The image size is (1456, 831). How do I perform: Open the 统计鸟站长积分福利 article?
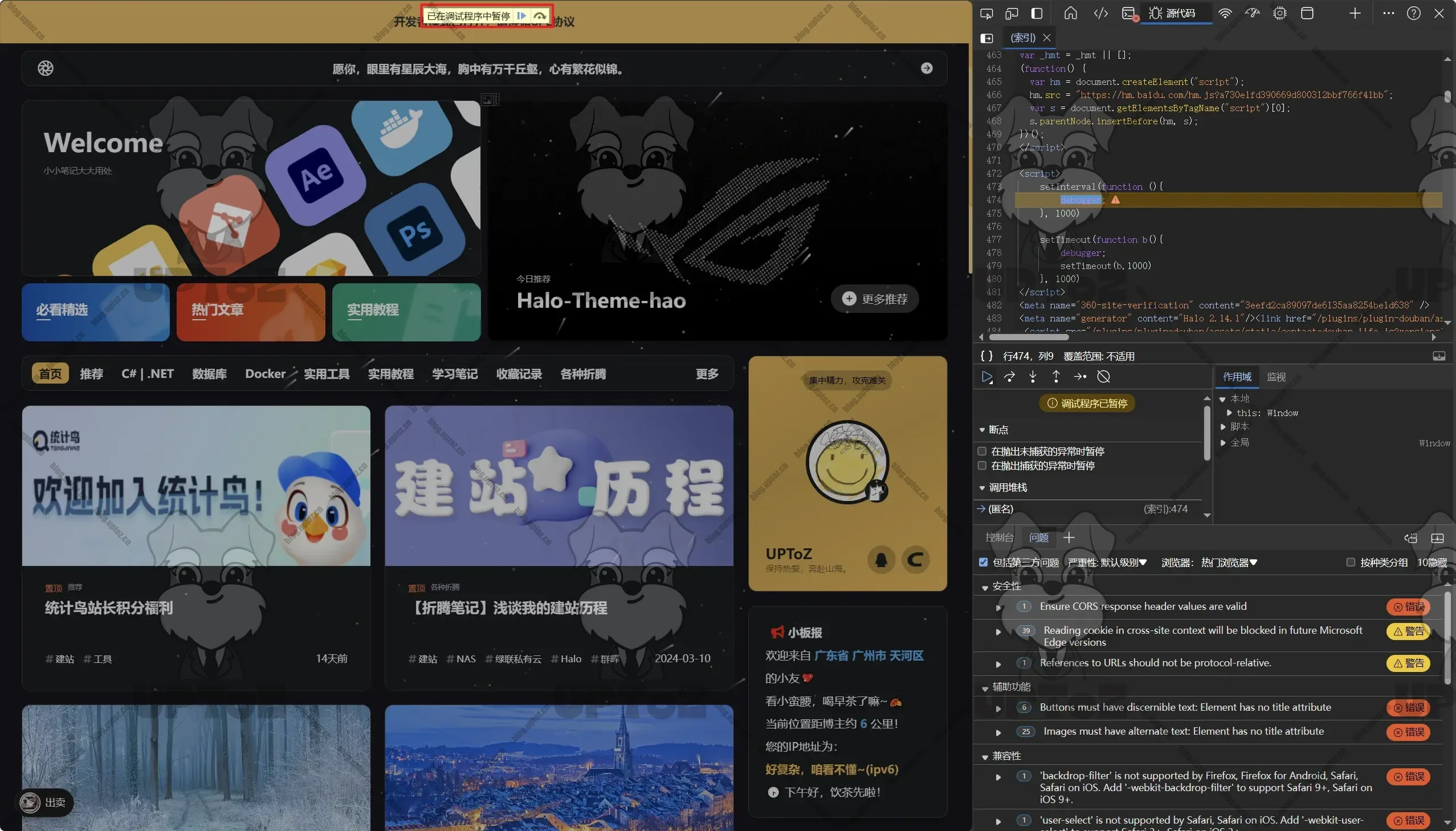tap(109, 608)
